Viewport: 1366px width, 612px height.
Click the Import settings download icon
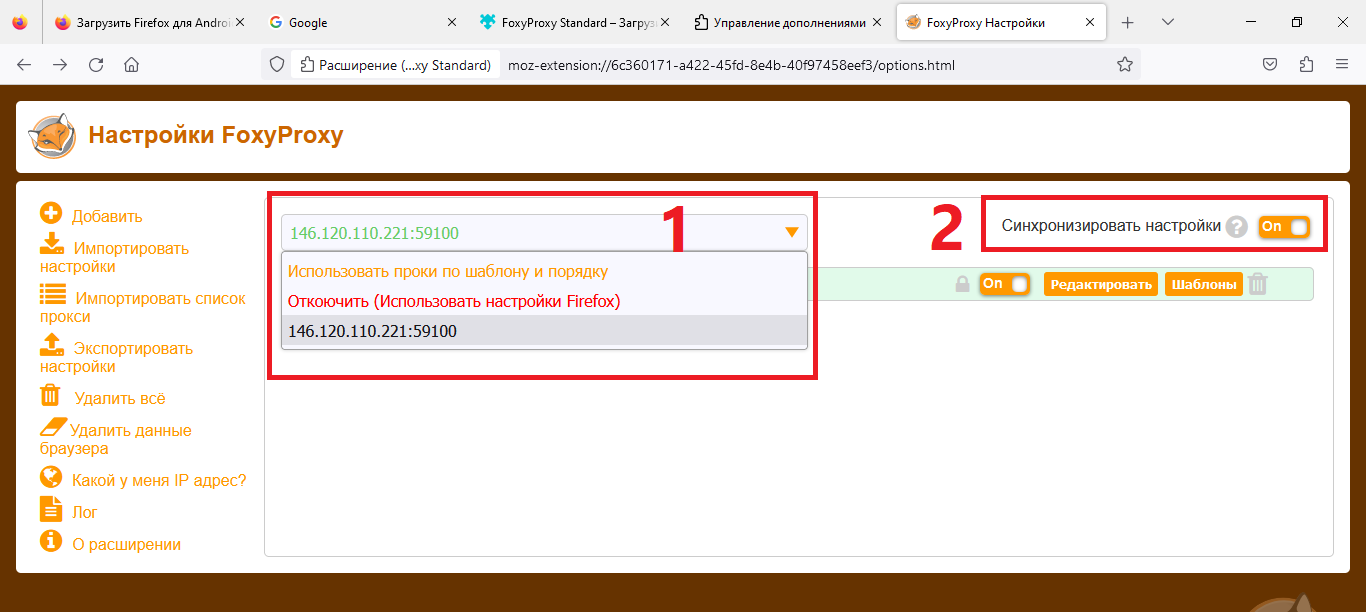tap(51, 244)
